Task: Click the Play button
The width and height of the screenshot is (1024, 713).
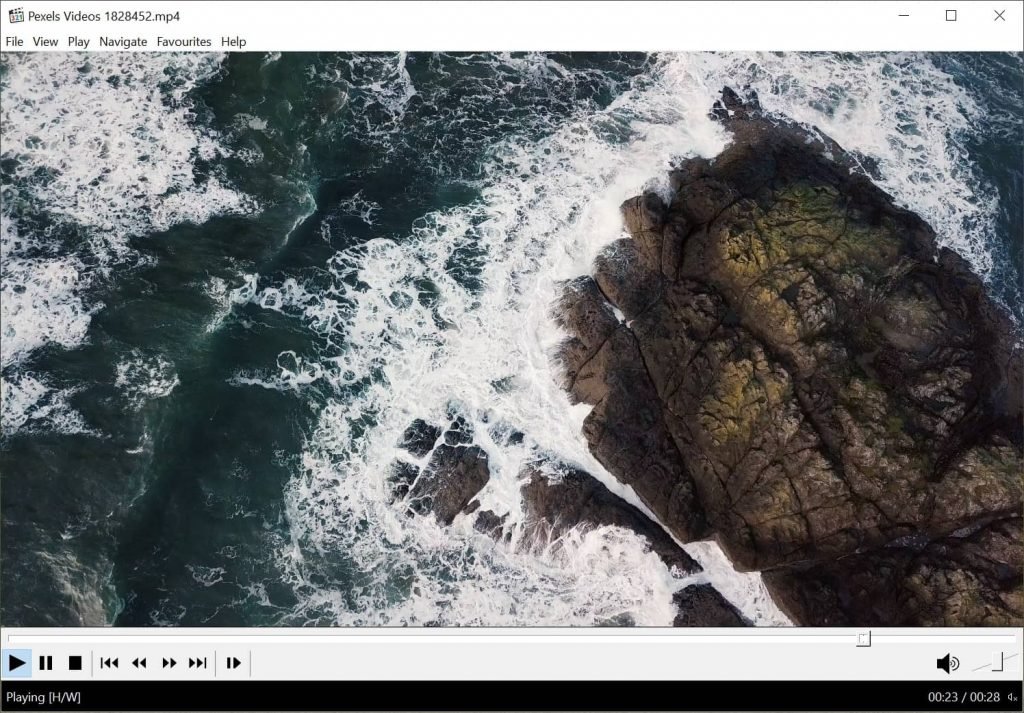Action: [x=17, y=662]
